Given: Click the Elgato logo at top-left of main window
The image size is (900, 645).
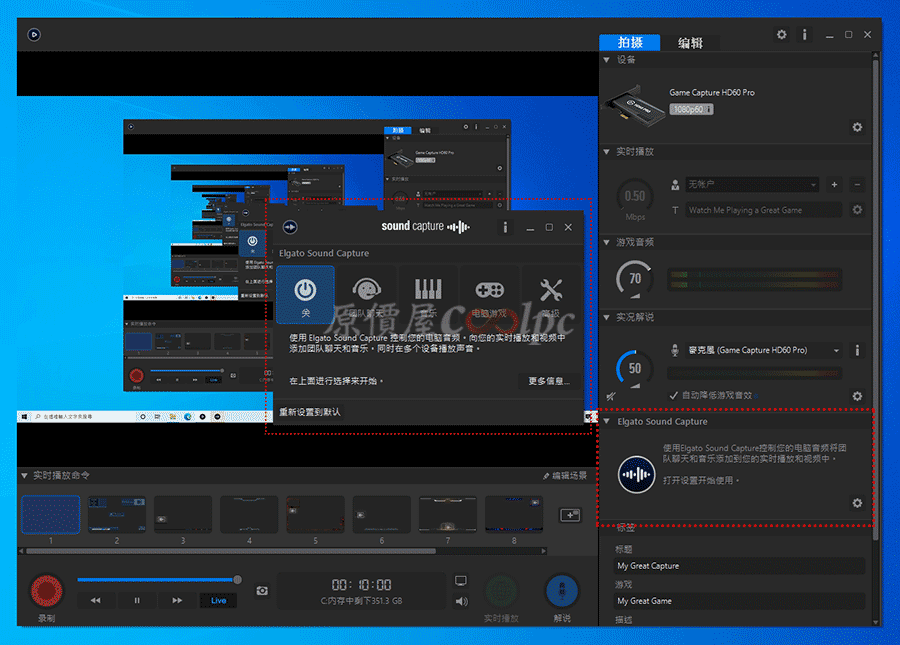Looking at the screenshot, I should (34, 34).
